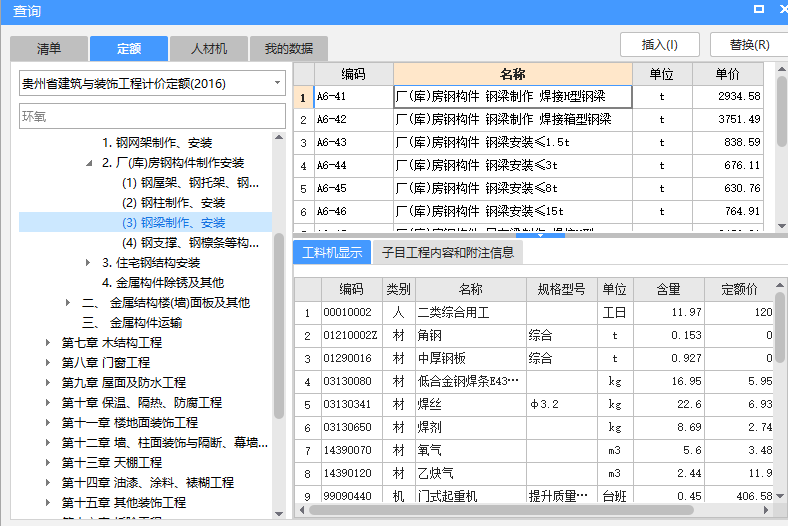Viewport: 788px width, 526px height.
Task: Select 三、金属构件运输 tree item
Action: (132, 323)
